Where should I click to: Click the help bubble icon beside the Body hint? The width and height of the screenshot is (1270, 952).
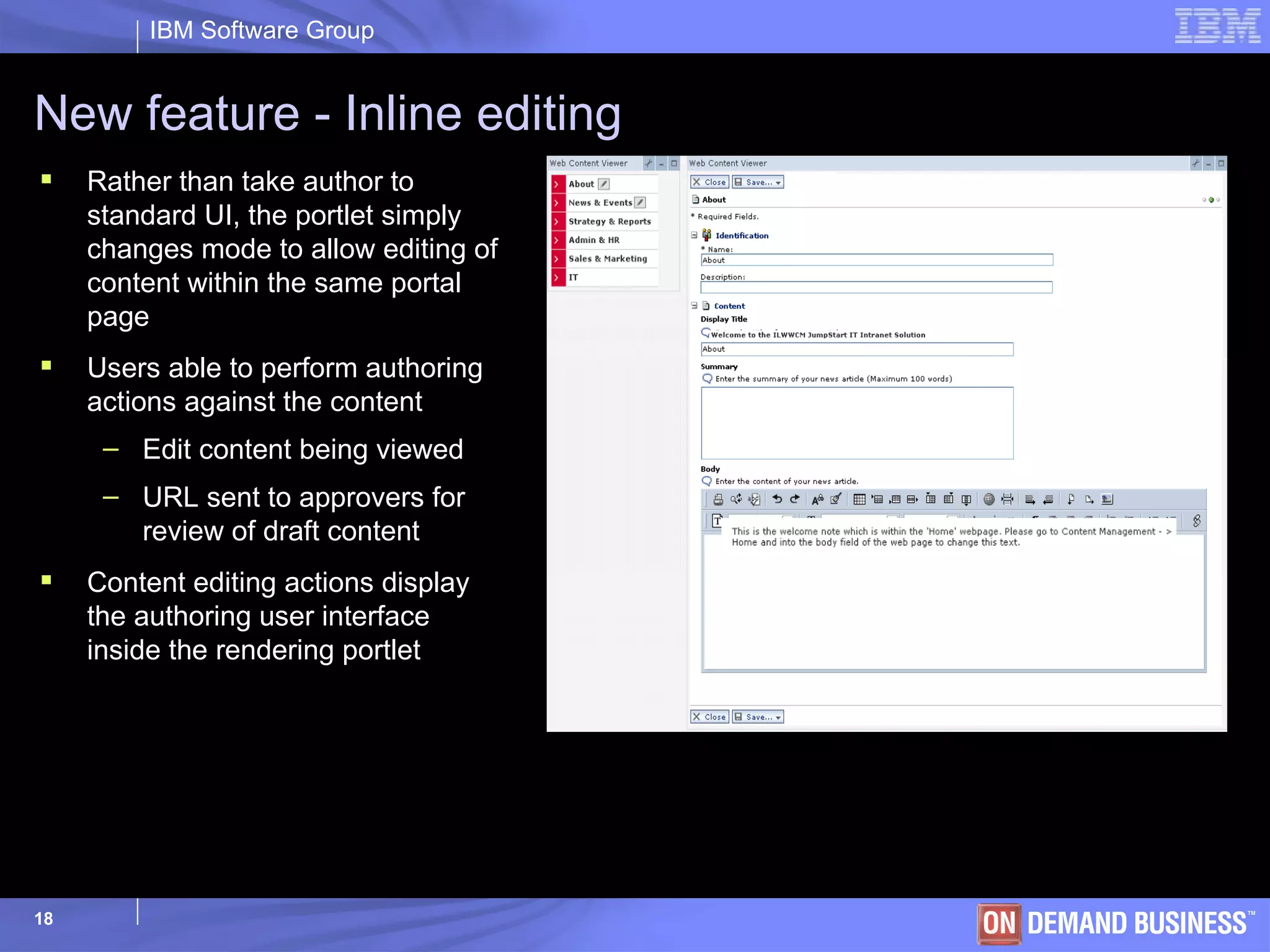pyautogui.click(x=707, y=481)
